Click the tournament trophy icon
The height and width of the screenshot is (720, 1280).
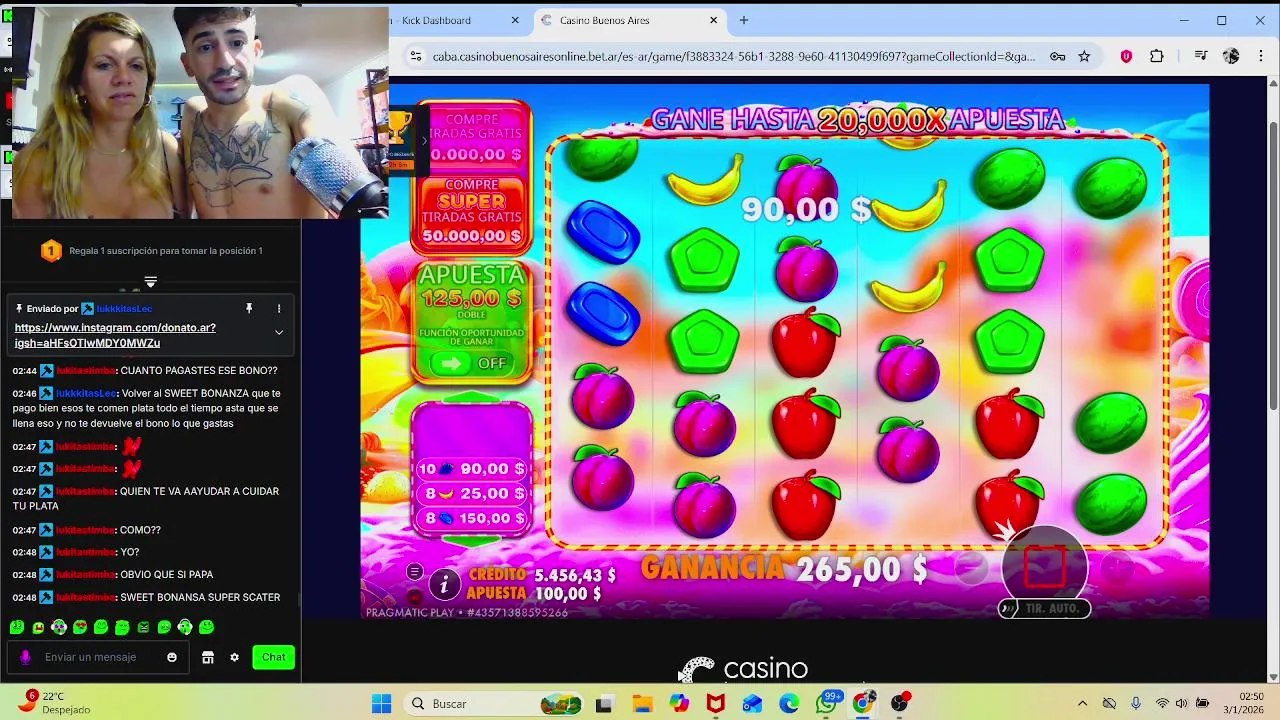click(x=400, y=128)
